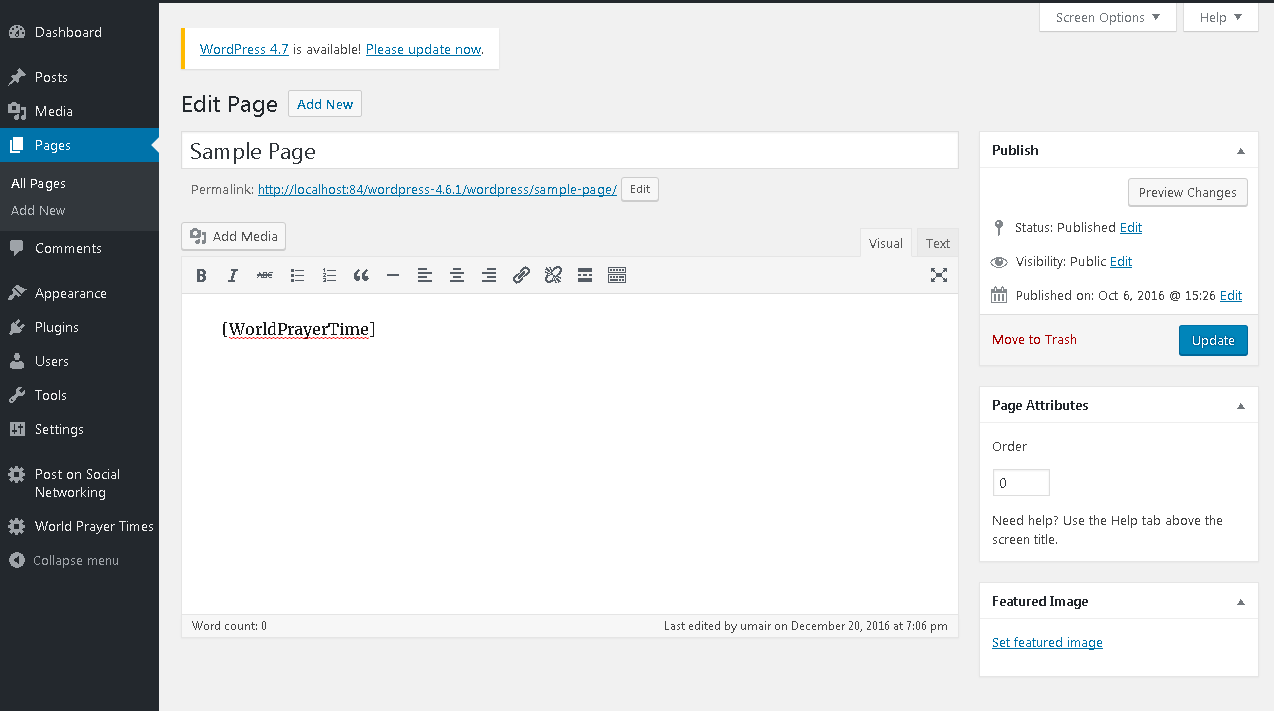Collapse the Page Attributes panel
1274x711 pixels.
coord(1241,406)
